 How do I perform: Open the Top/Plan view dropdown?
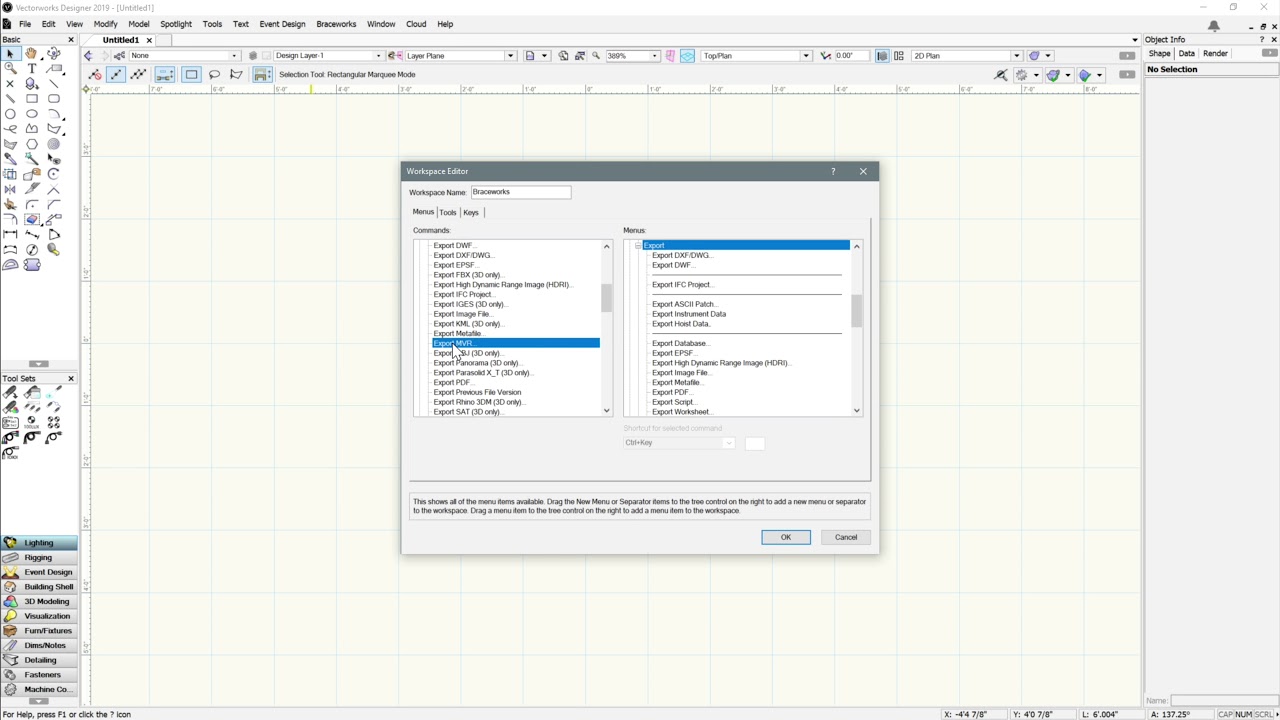[x=755, y=56]
